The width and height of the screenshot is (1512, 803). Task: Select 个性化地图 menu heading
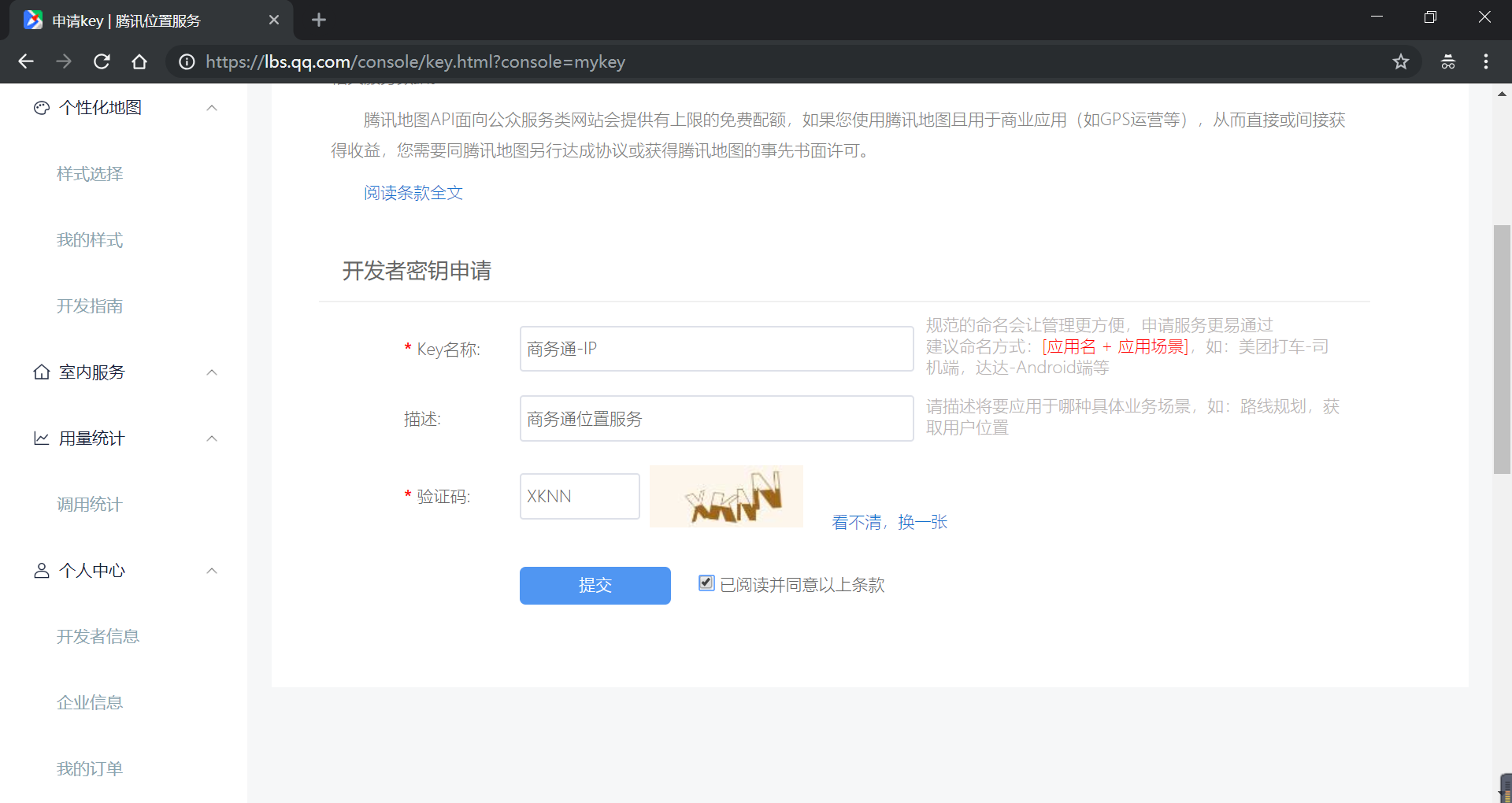[100, 108]
